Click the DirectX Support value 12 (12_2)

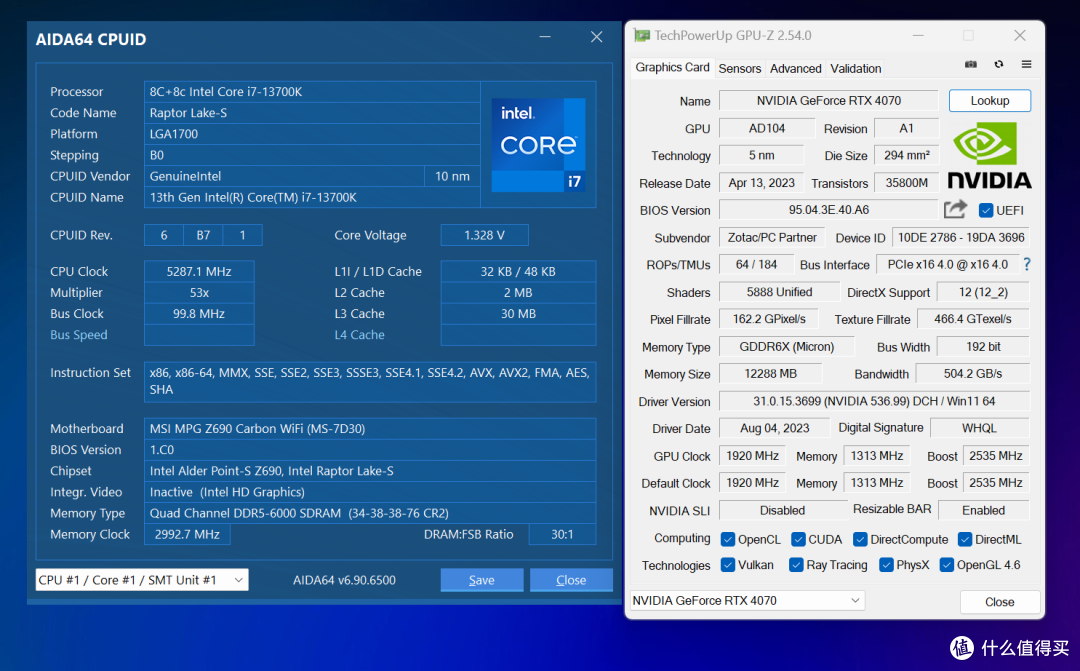983,292
